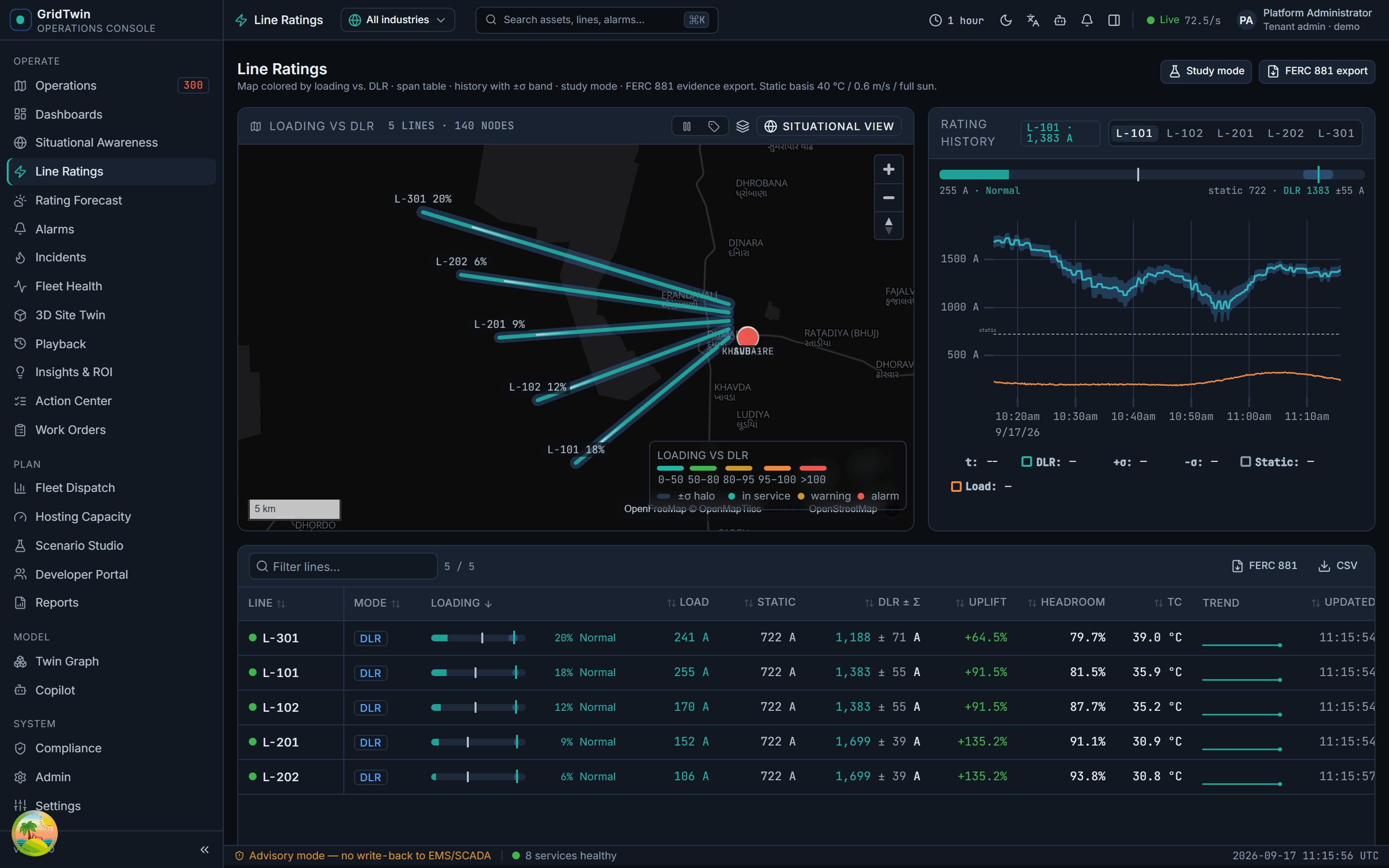Image resolution: width=1389 pixels, height=868 pixels.
Task: Open Insights & ROI
Action: 111,372
